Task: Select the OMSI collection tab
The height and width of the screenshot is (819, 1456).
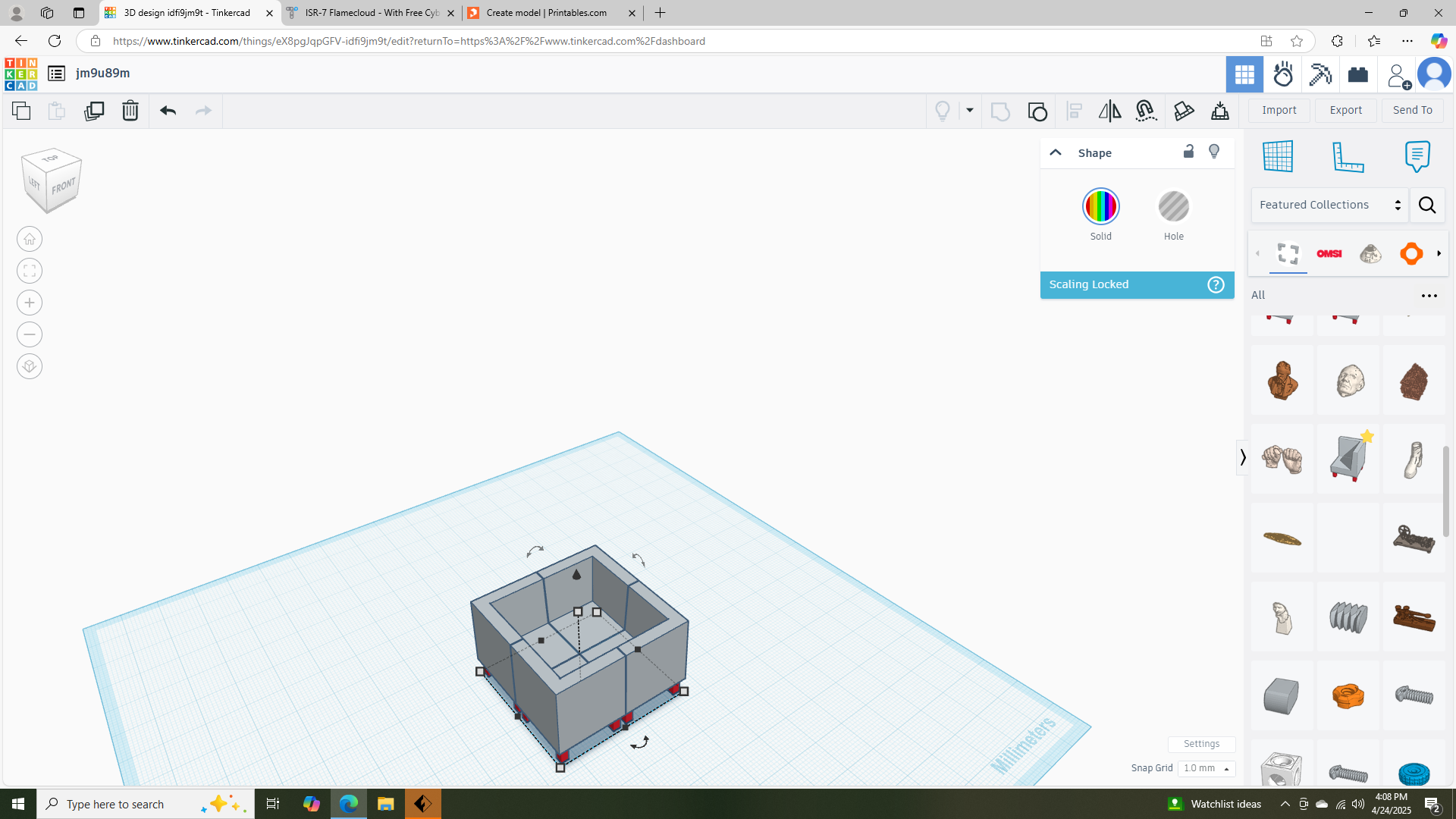Action: 1329,253
